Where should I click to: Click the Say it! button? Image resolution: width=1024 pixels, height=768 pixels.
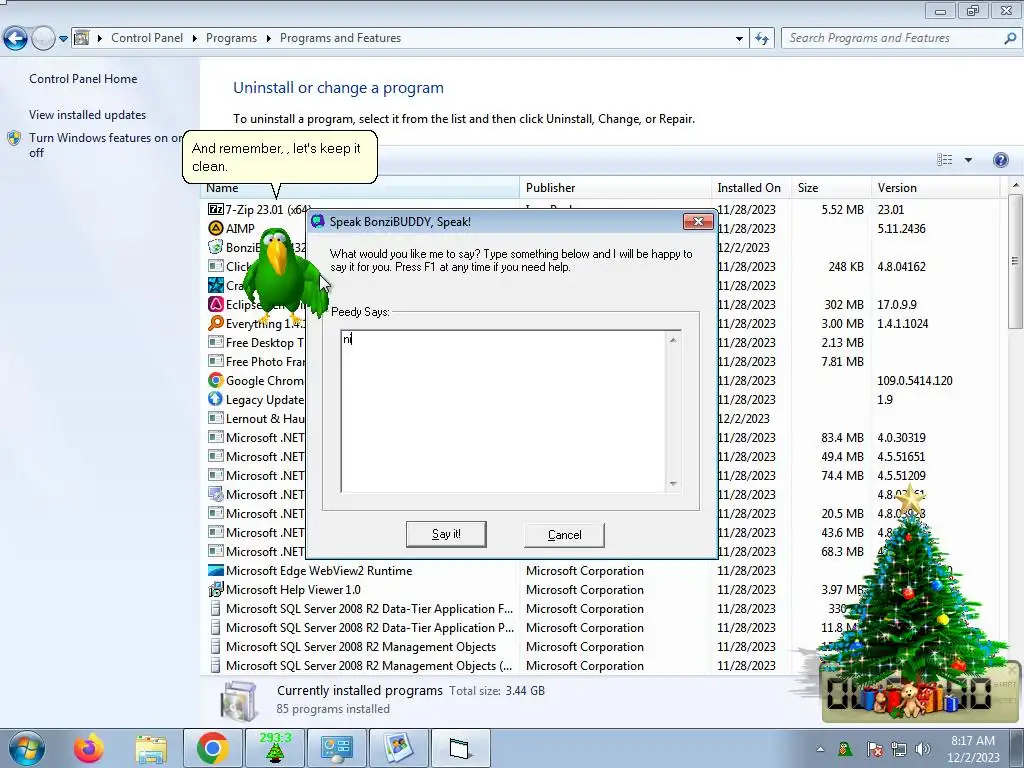446,534
